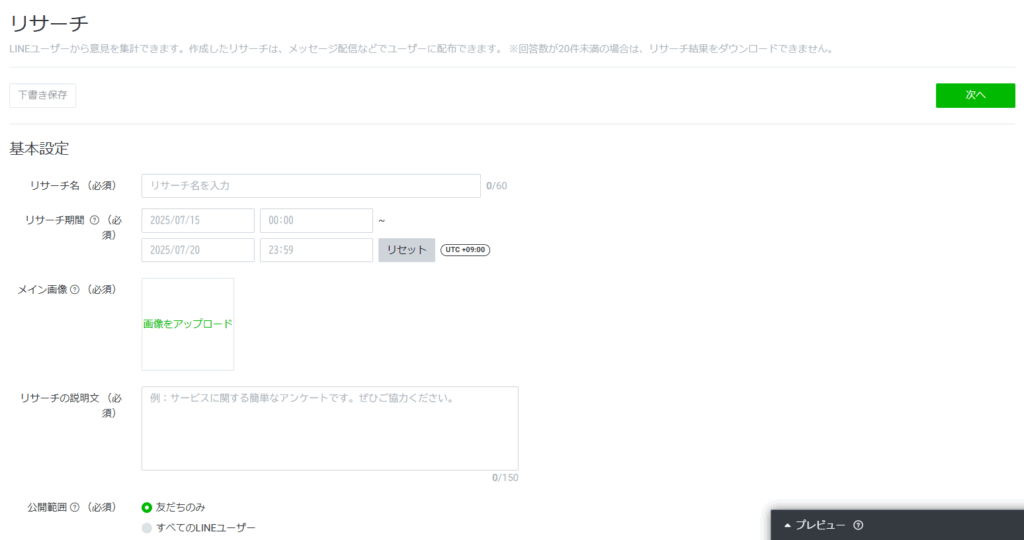Click the UTC +09:00 timezone badge

click(x=465, y=250)
